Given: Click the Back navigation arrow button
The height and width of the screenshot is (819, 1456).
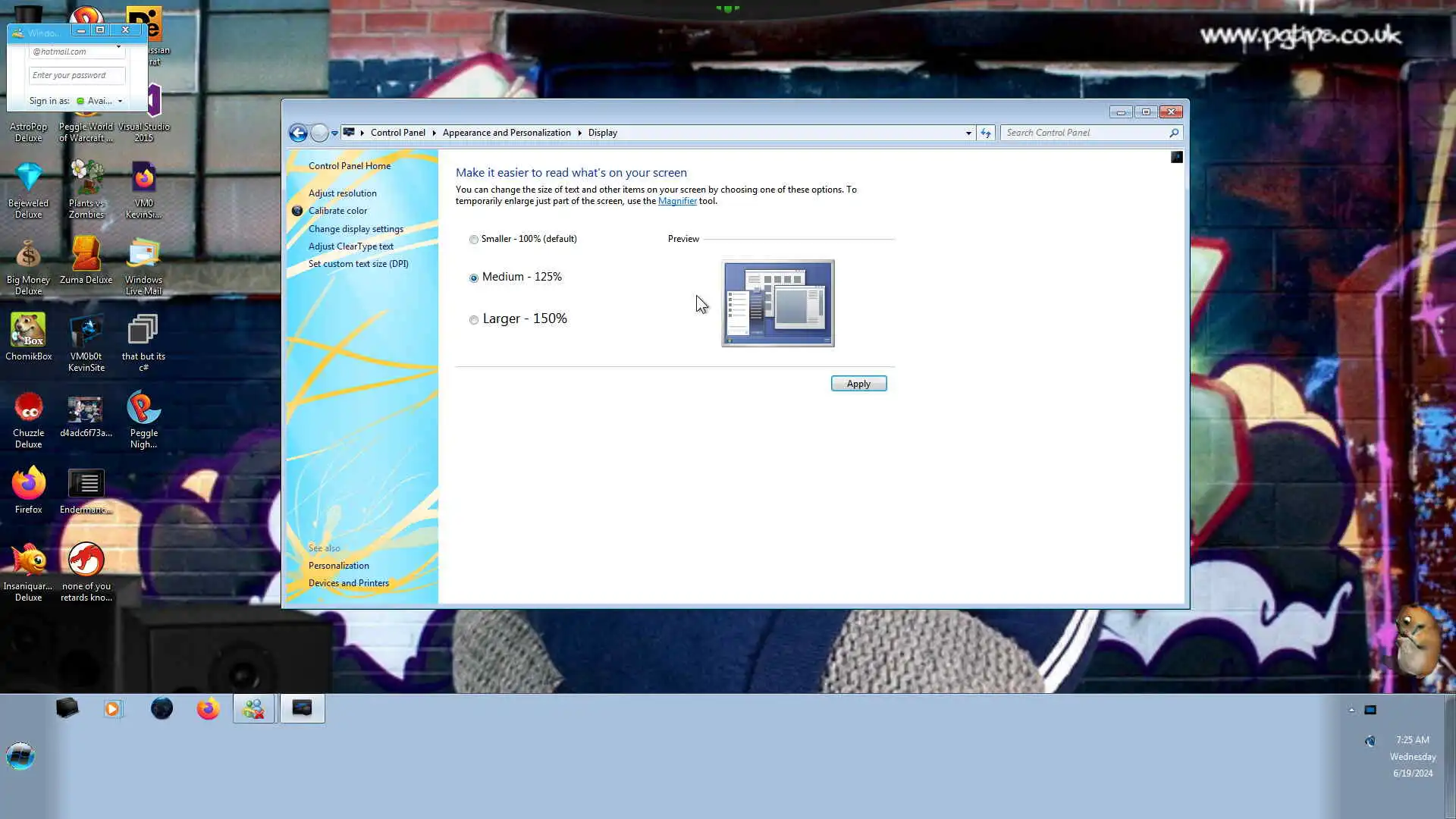Looking at the screenshot, I should tap(298, 133).
